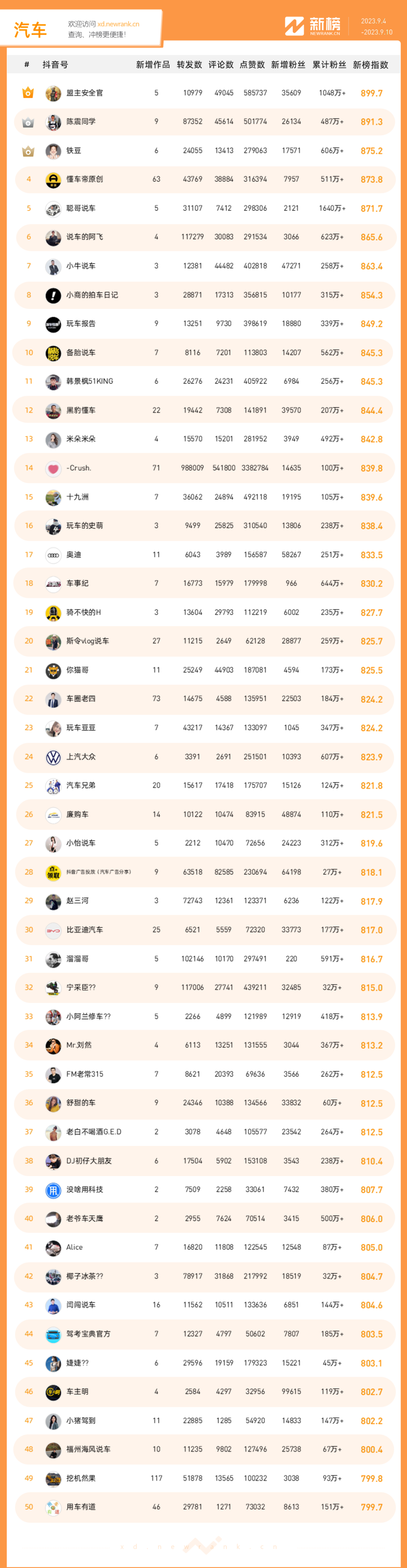The height and width of the screenshot is (1568, 407).
Task: Click the 新榜指数 column header
Action: coord(370,65)
